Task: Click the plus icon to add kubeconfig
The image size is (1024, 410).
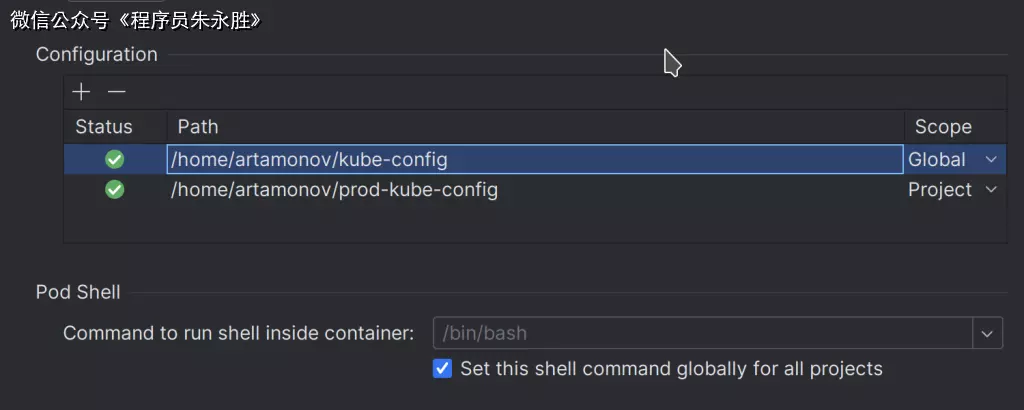Action: coord(81,92)
